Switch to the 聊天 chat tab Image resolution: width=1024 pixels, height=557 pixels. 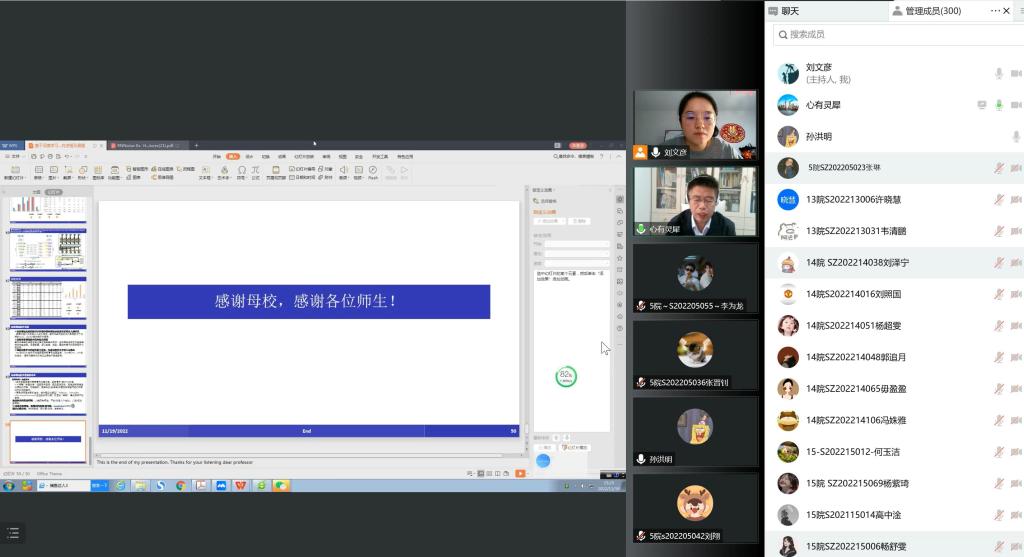click(790, 11)
